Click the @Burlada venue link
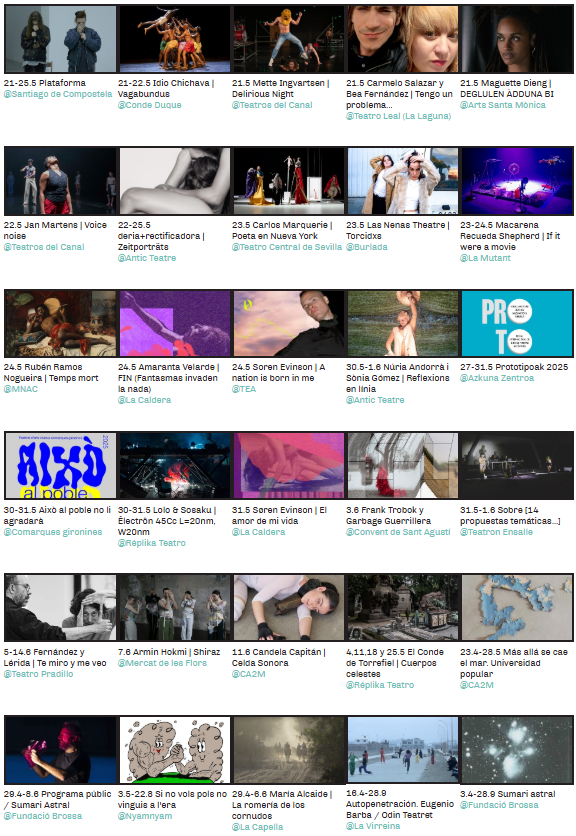 [367, 247]
